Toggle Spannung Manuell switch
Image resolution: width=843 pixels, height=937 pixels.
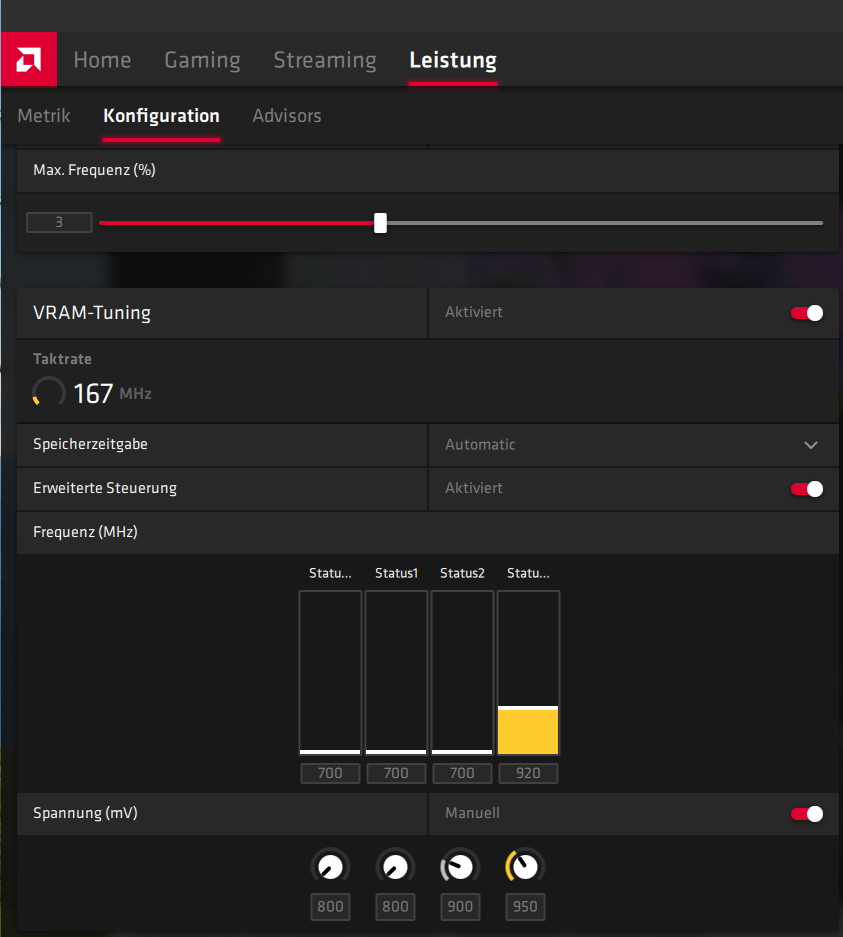[x=807, y=814]
